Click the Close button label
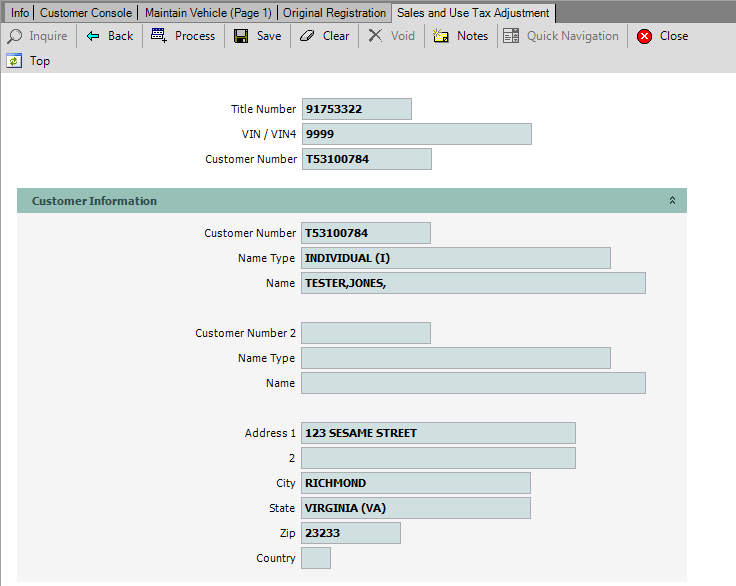Screen dimensions: 736x586 tap(674, 36)
